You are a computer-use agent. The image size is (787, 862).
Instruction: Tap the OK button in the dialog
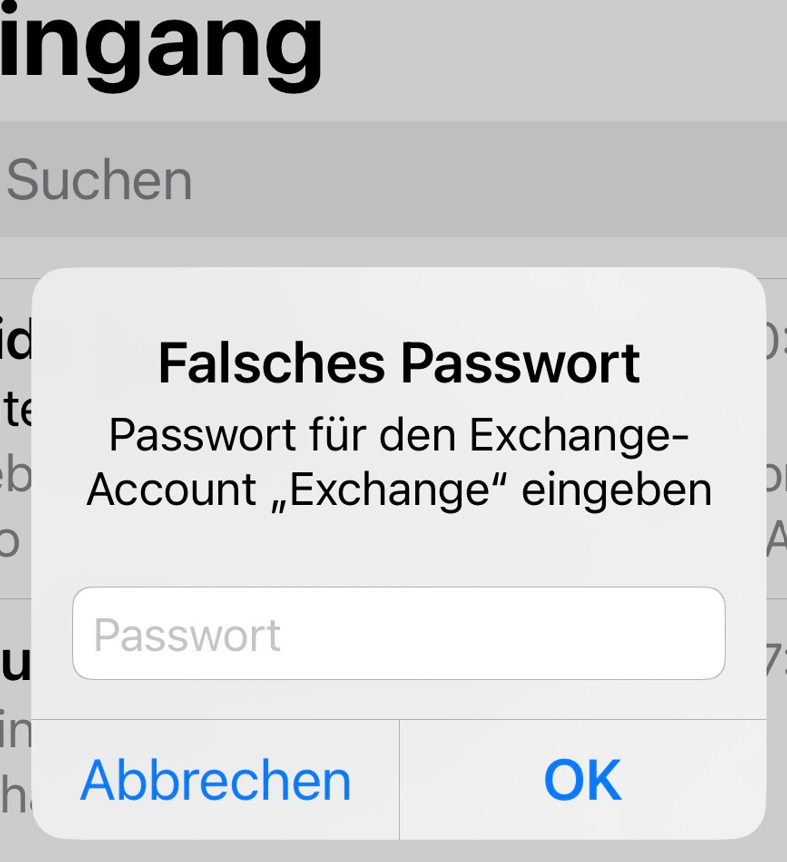[x=583, y=780]
